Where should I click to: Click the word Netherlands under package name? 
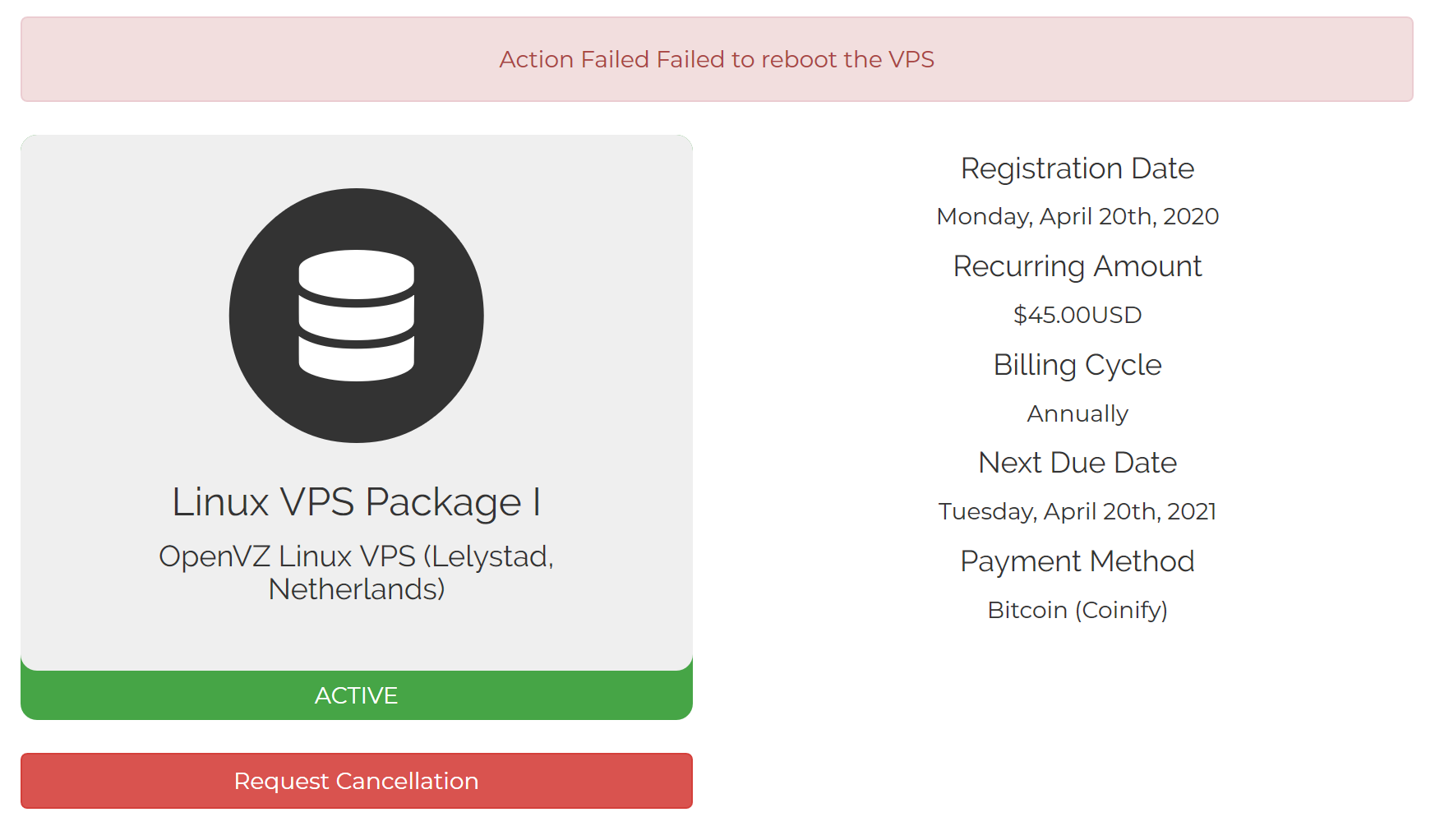pos(356,589)
